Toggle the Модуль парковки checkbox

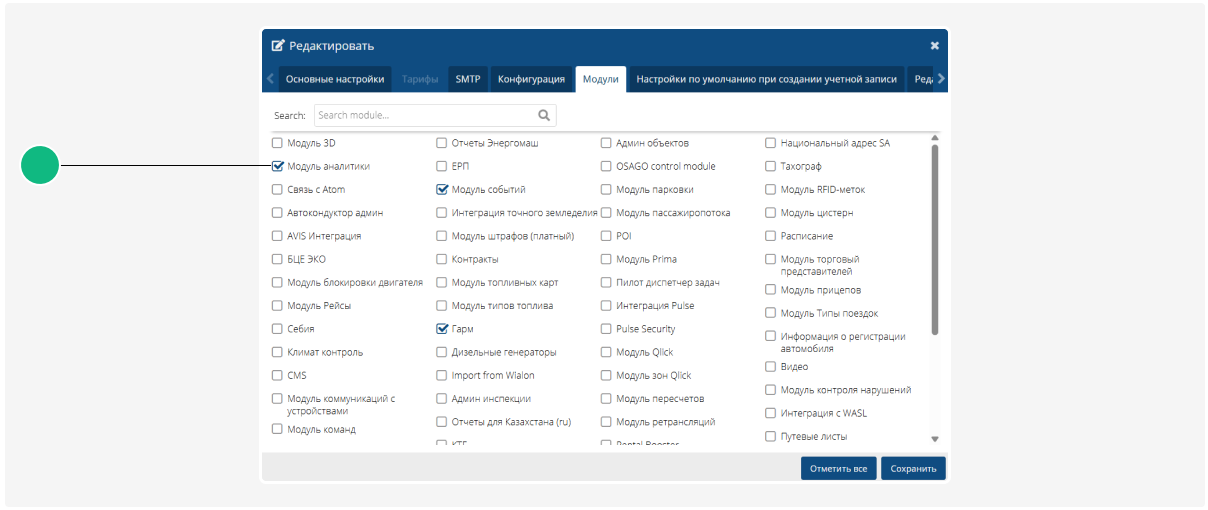point(606,189)
